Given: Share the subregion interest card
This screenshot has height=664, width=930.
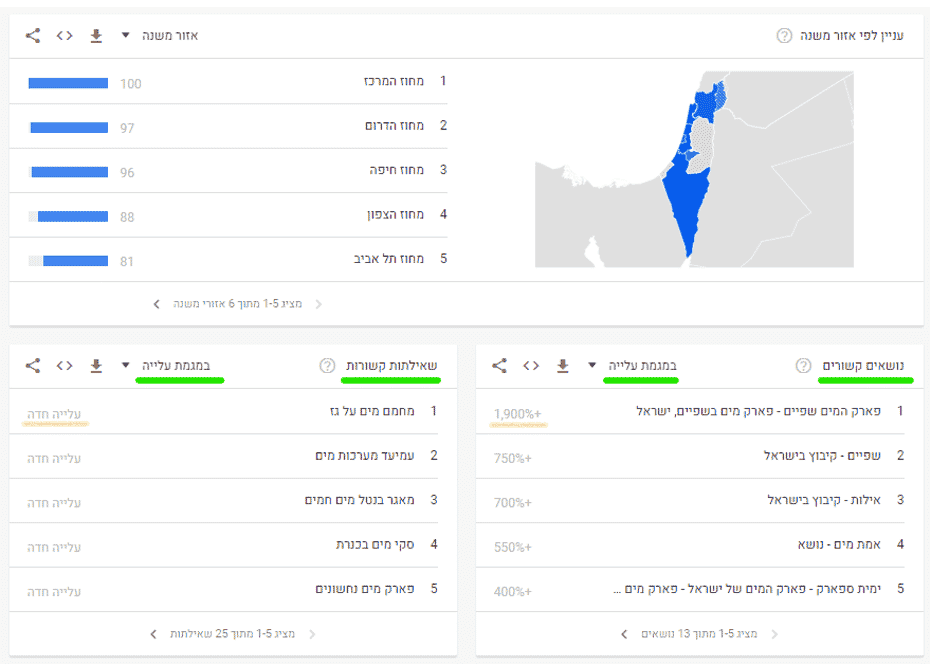Looking at the screenshot, I should coord(33,36).
